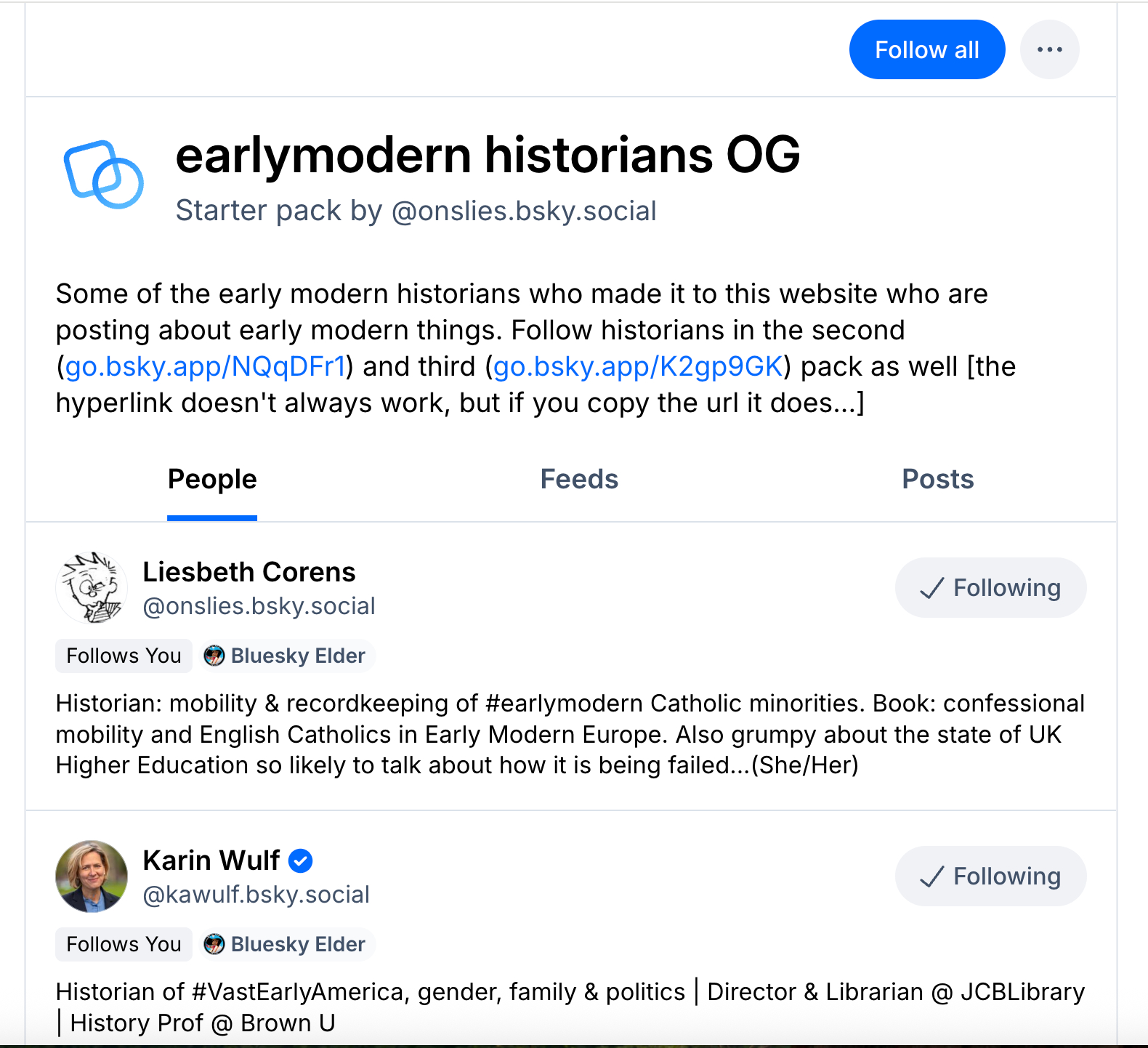Click Follows You label under Karin Wulf
This screenshot has width=1148, height=1048.
coord(124,944)
